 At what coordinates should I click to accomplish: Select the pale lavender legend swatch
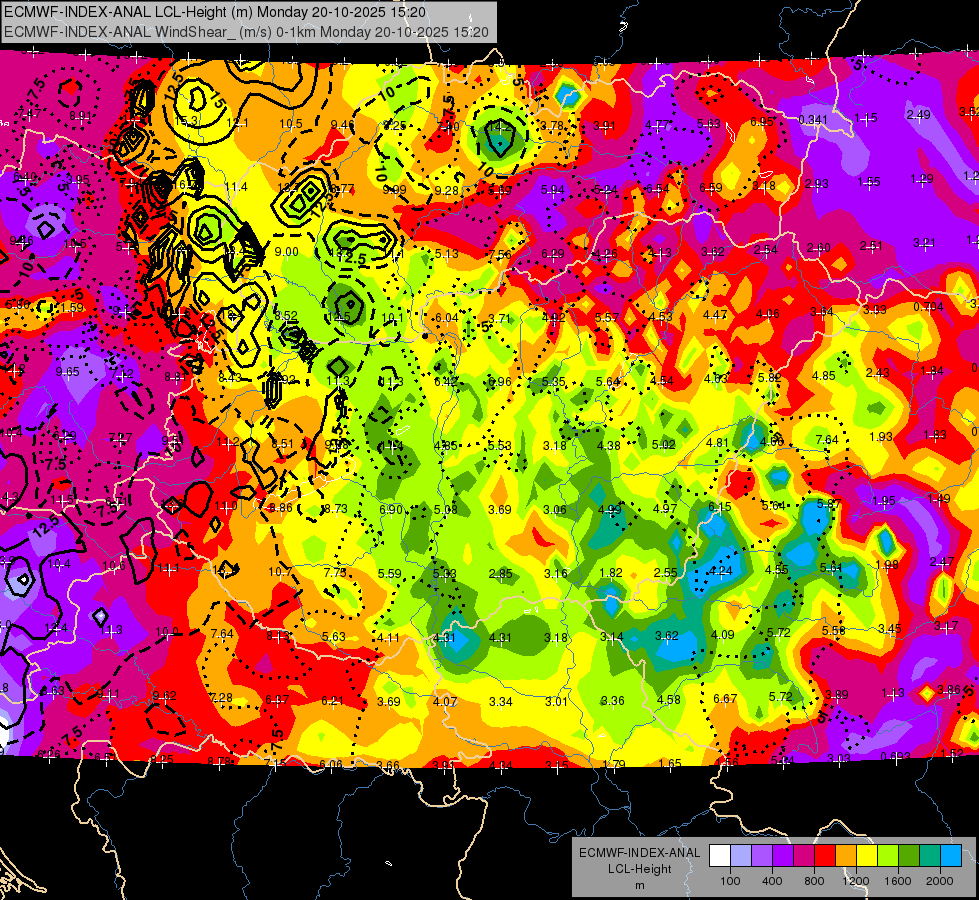[x=741, y=856]
